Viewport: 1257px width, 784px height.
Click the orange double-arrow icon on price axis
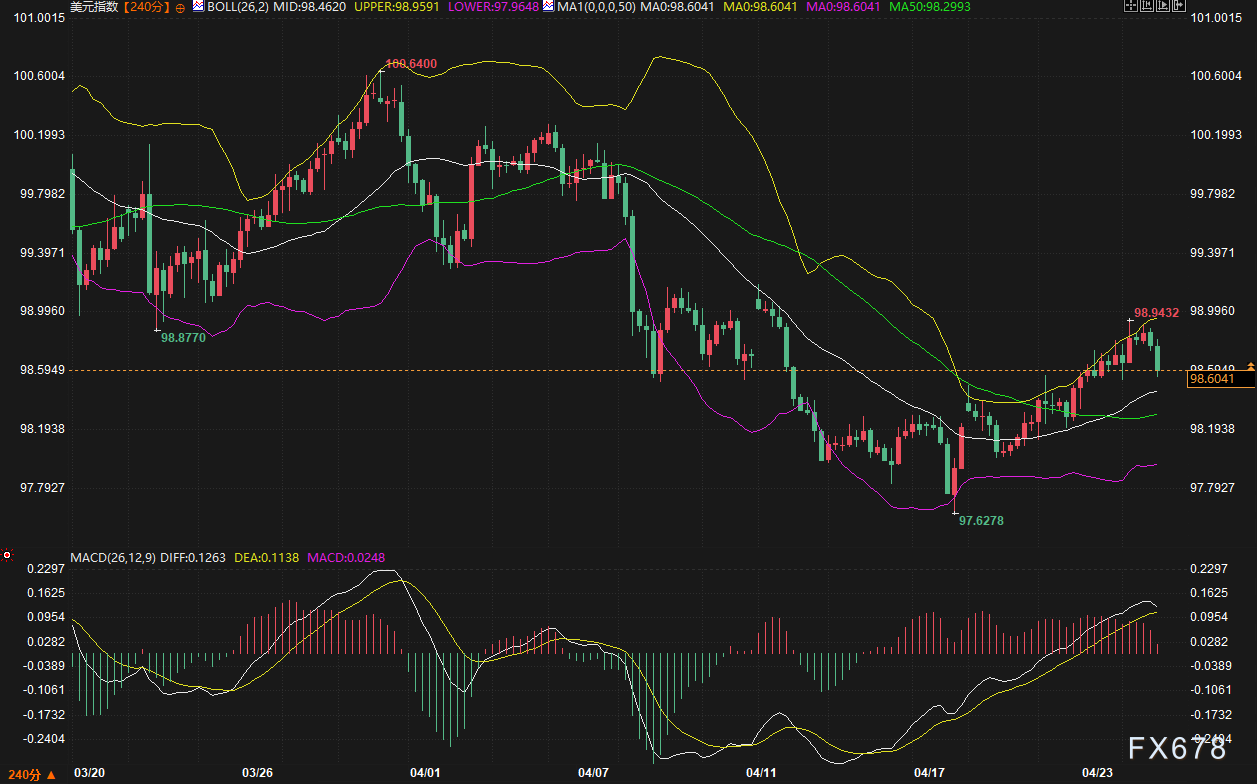pyautogui.click(x=1250, y=366)
